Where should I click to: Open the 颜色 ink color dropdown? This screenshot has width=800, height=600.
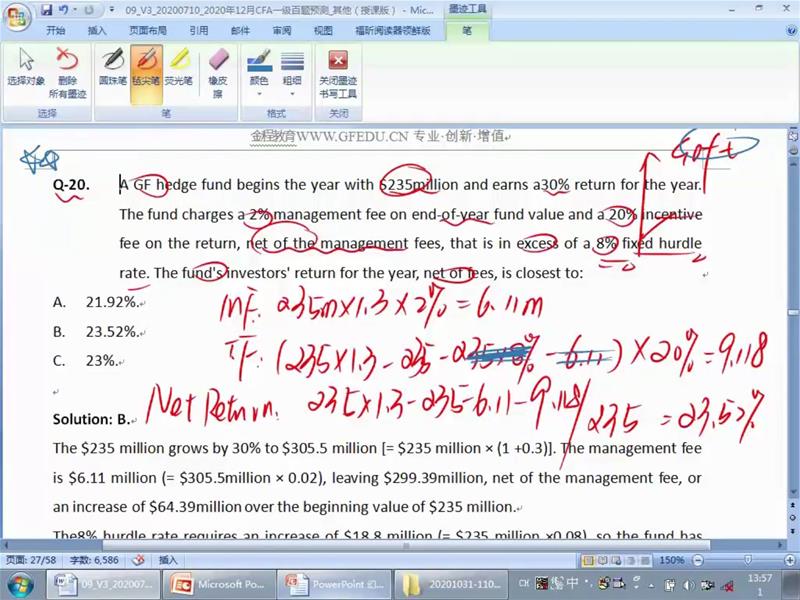pos(259,72)
